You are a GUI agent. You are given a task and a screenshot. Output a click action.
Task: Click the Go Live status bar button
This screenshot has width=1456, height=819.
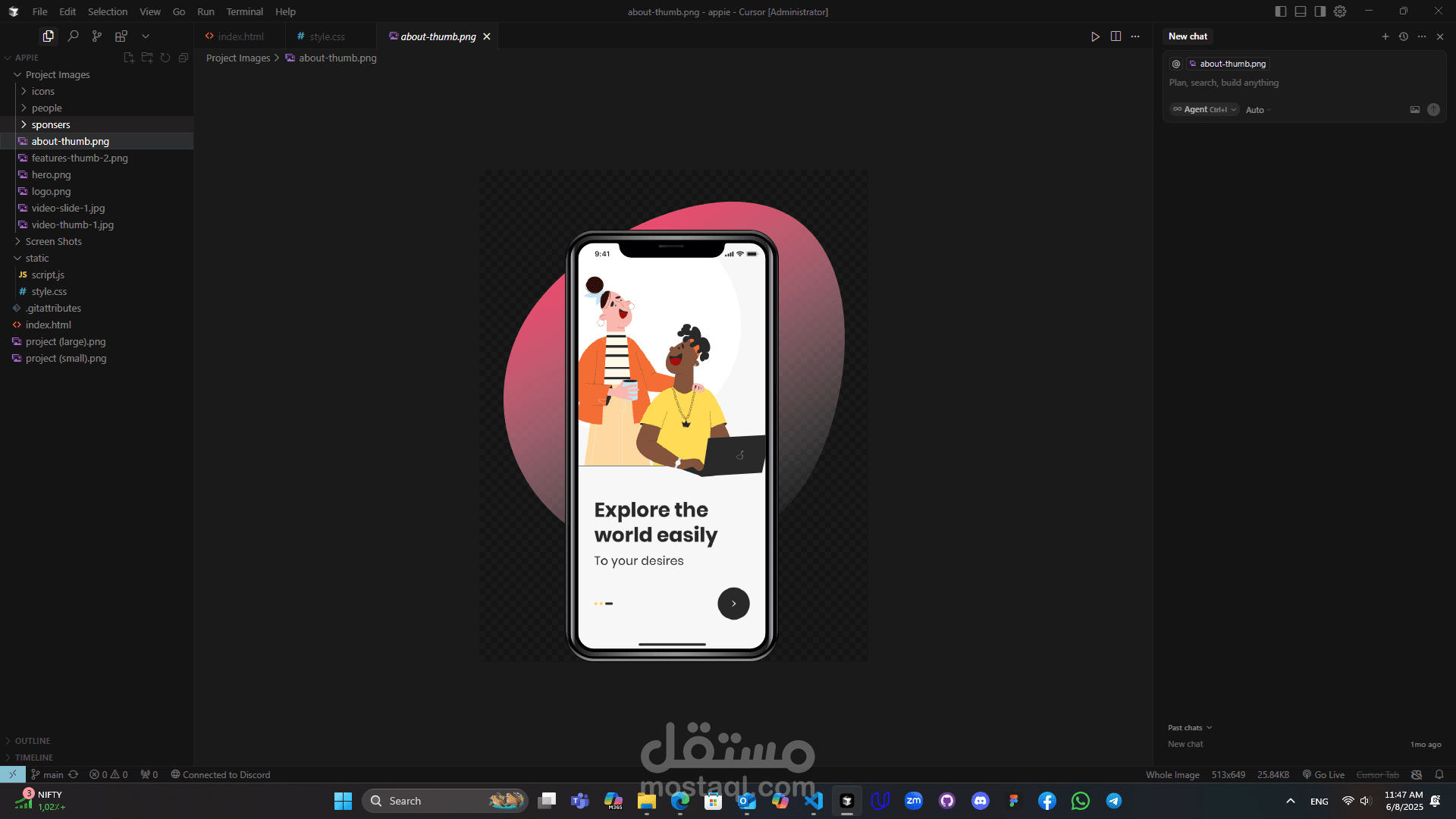click(1324, 774)
